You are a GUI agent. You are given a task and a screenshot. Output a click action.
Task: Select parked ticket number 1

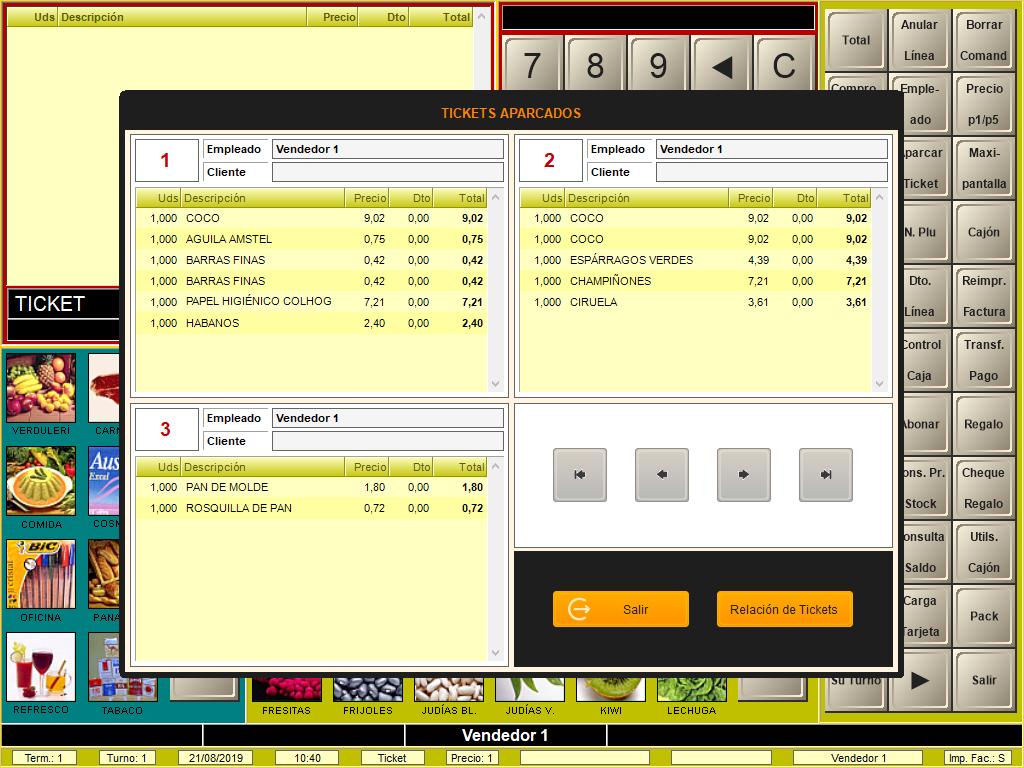pyautogui.click(x=165, y=161)
